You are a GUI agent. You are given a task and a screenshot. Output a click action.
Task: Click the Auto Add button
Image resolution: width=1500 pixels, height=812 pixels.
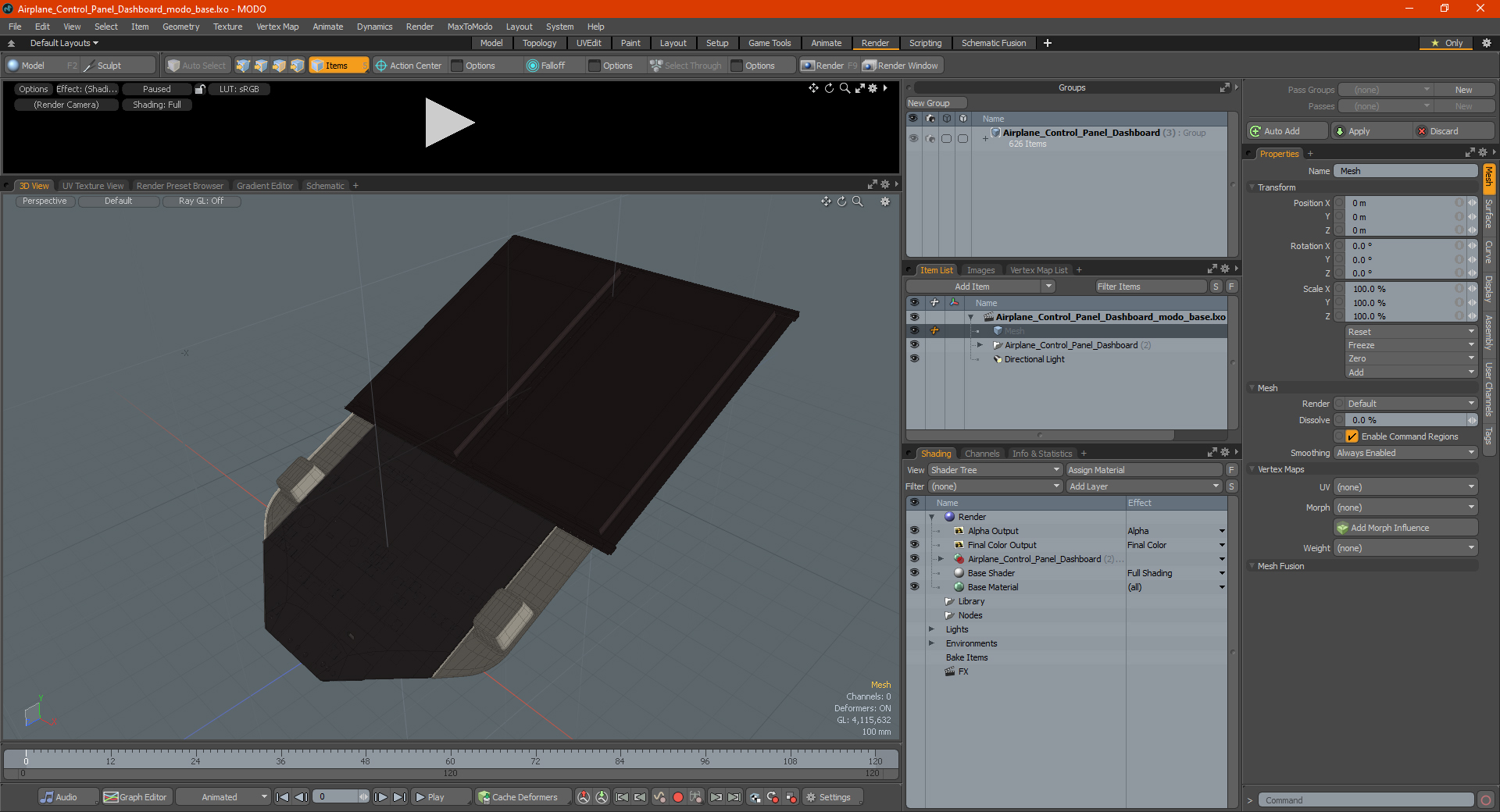(x=1287, y=131)
